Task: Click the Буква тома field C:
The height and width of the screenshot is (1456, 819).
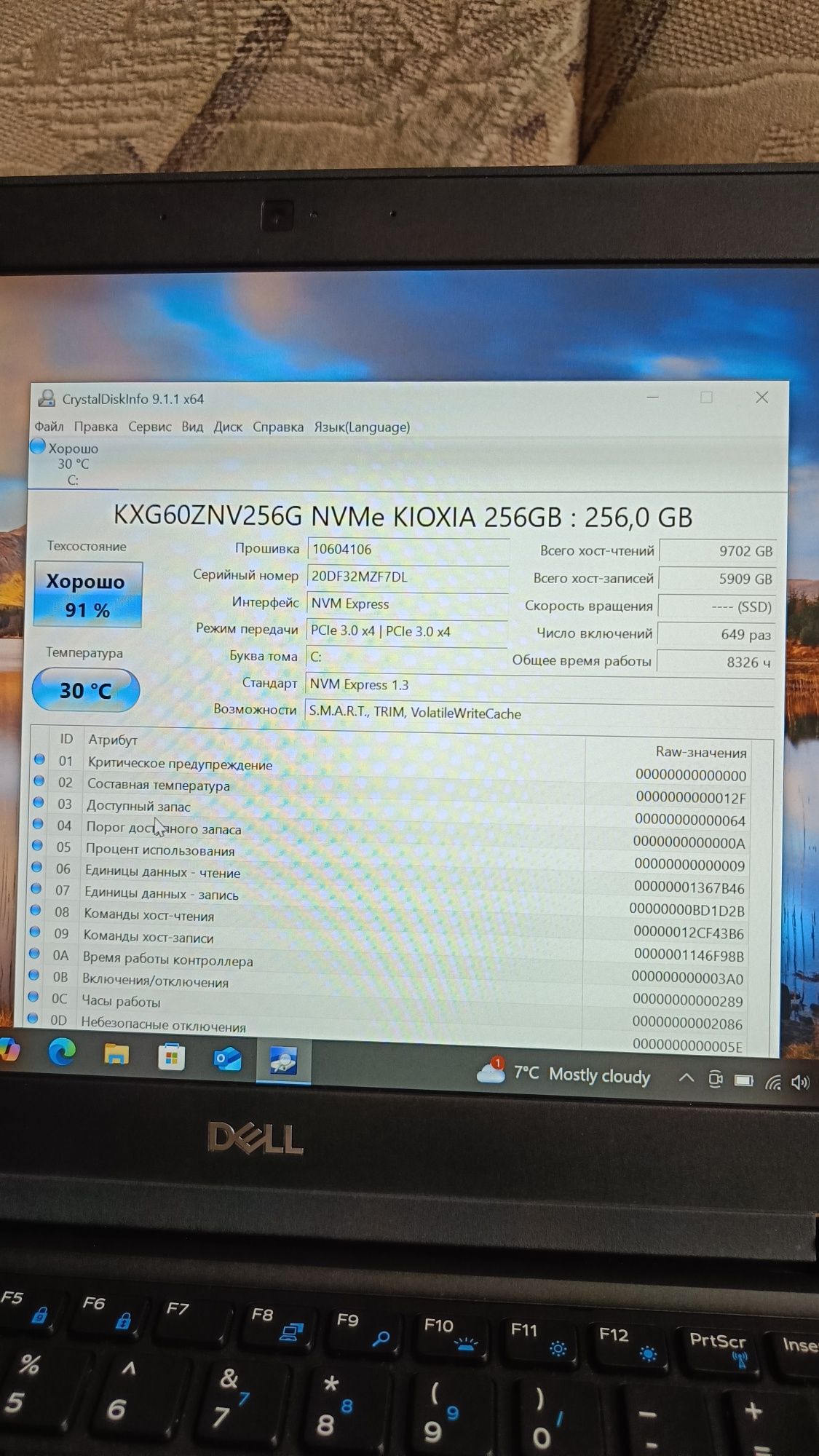Action: [406, 657]
